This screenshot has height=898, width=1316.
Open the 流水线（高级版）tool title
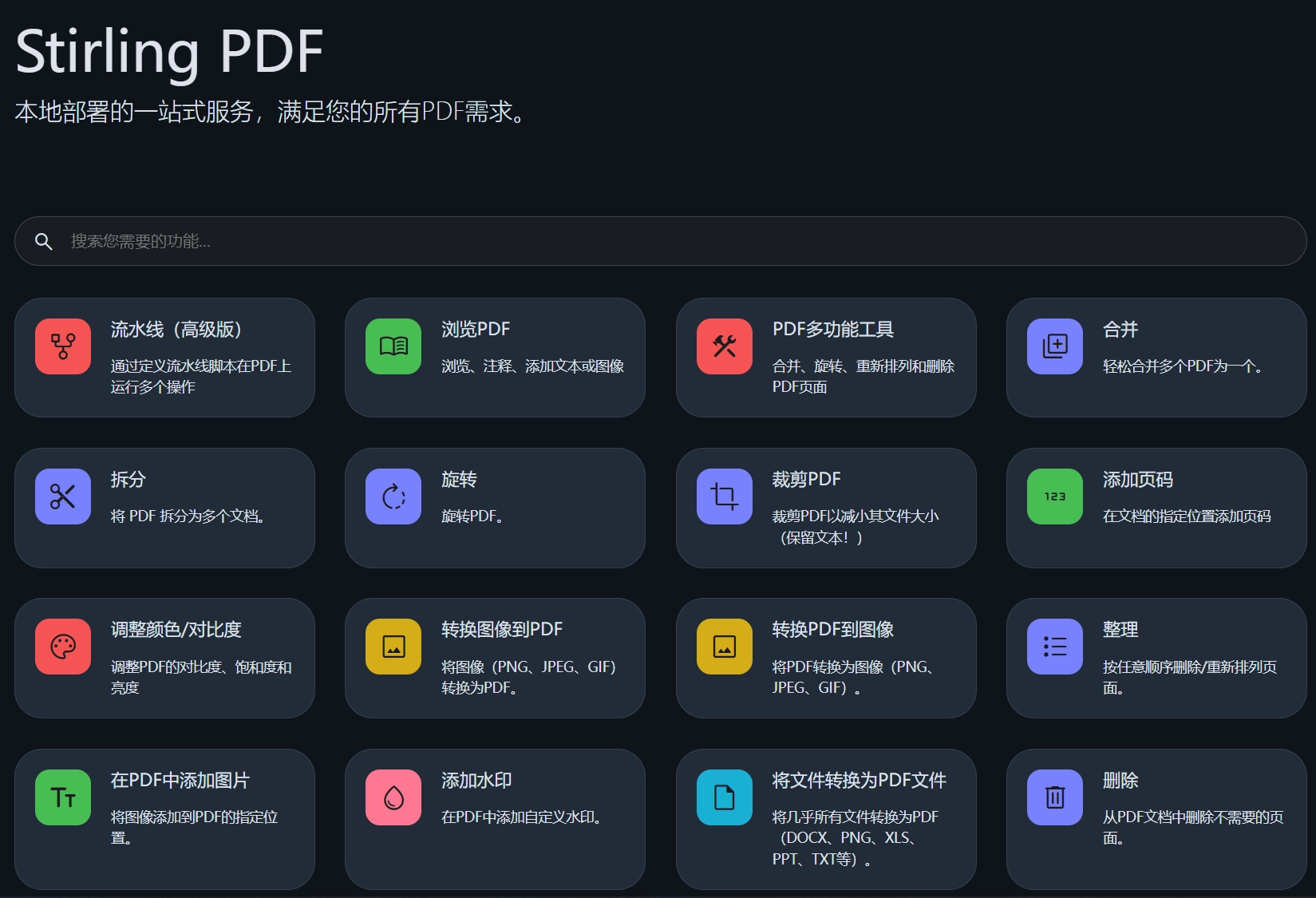pos(176,330)
